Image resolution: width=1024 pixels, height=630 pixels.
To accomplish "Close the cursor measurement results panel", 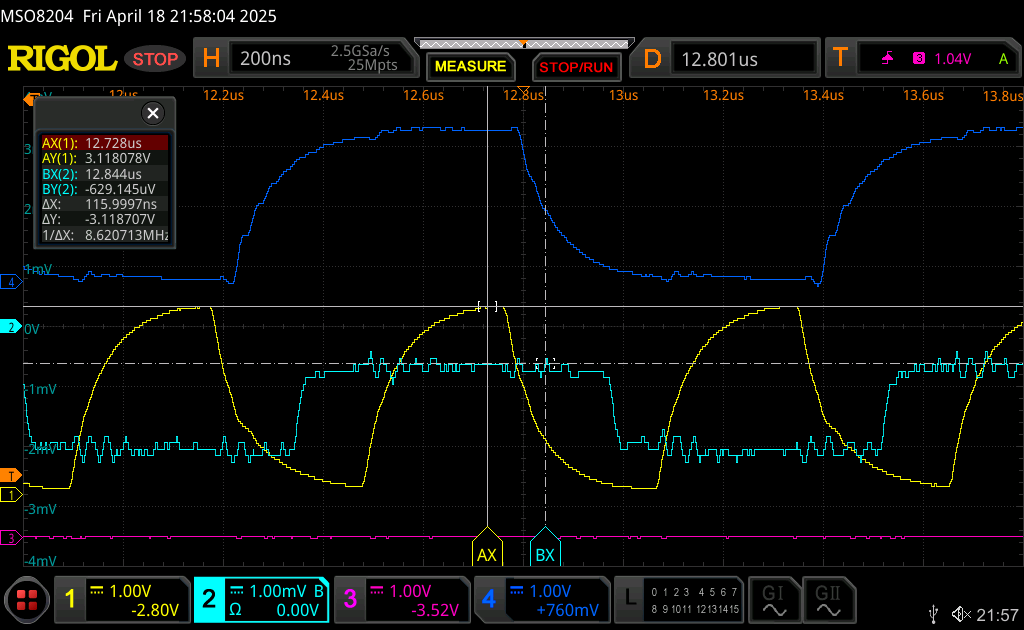I will (x=152, y=113).
